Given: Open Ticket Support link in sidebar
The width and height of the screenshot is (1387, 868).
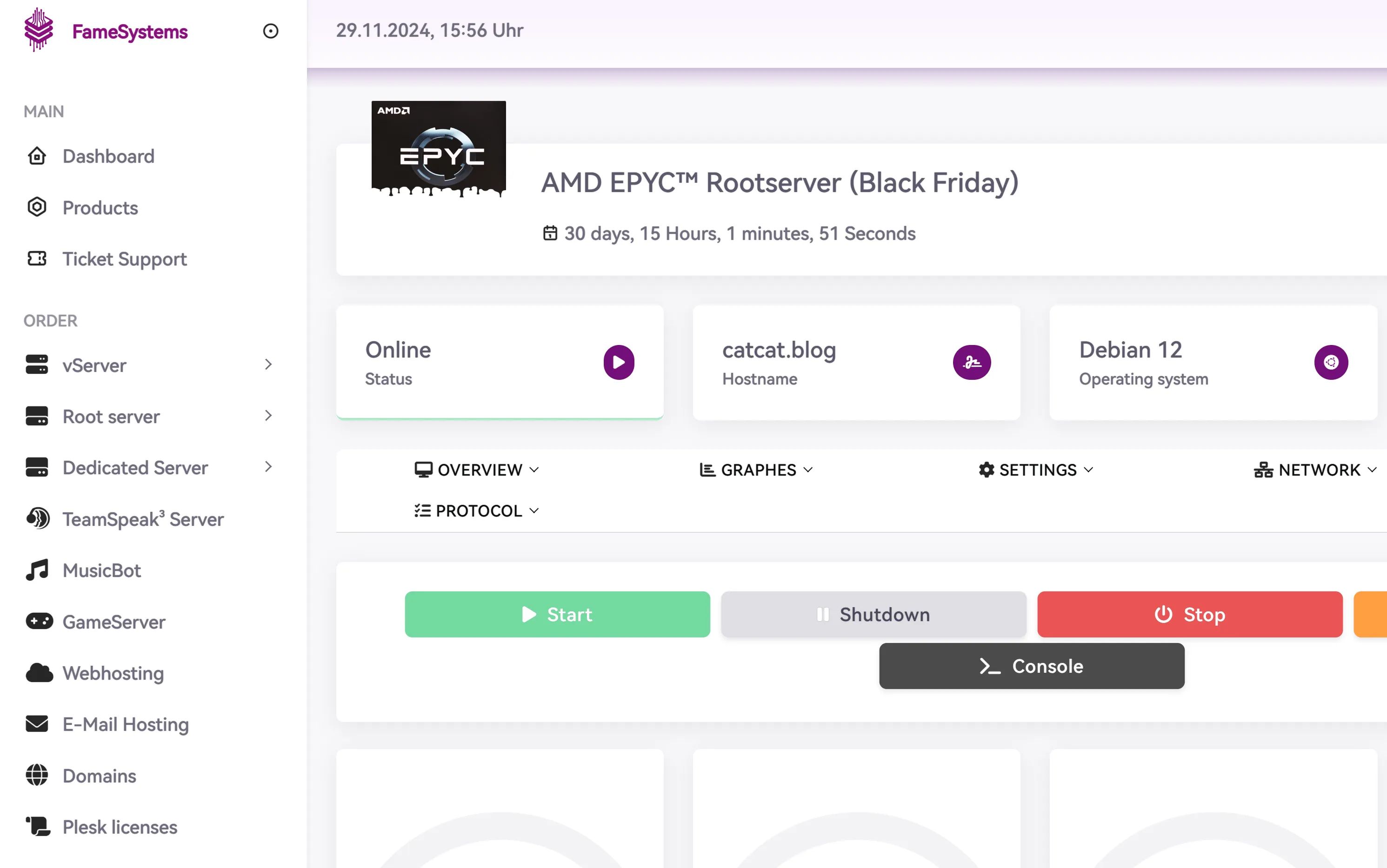Looking at the screenshot, I should [x=125, y=259].
